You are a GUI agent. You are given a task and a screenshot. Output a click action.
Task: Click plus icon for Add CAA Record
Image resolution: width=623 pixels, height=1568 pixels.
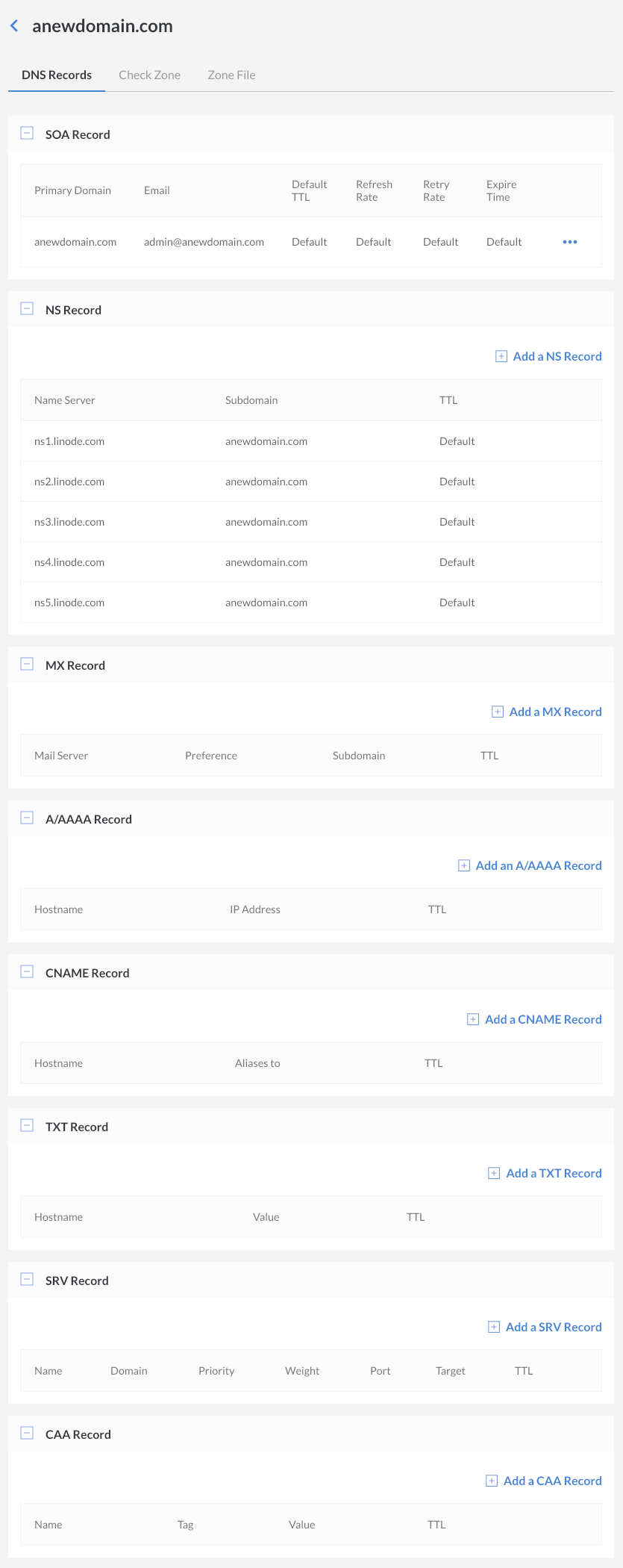tap(492, 1481)
